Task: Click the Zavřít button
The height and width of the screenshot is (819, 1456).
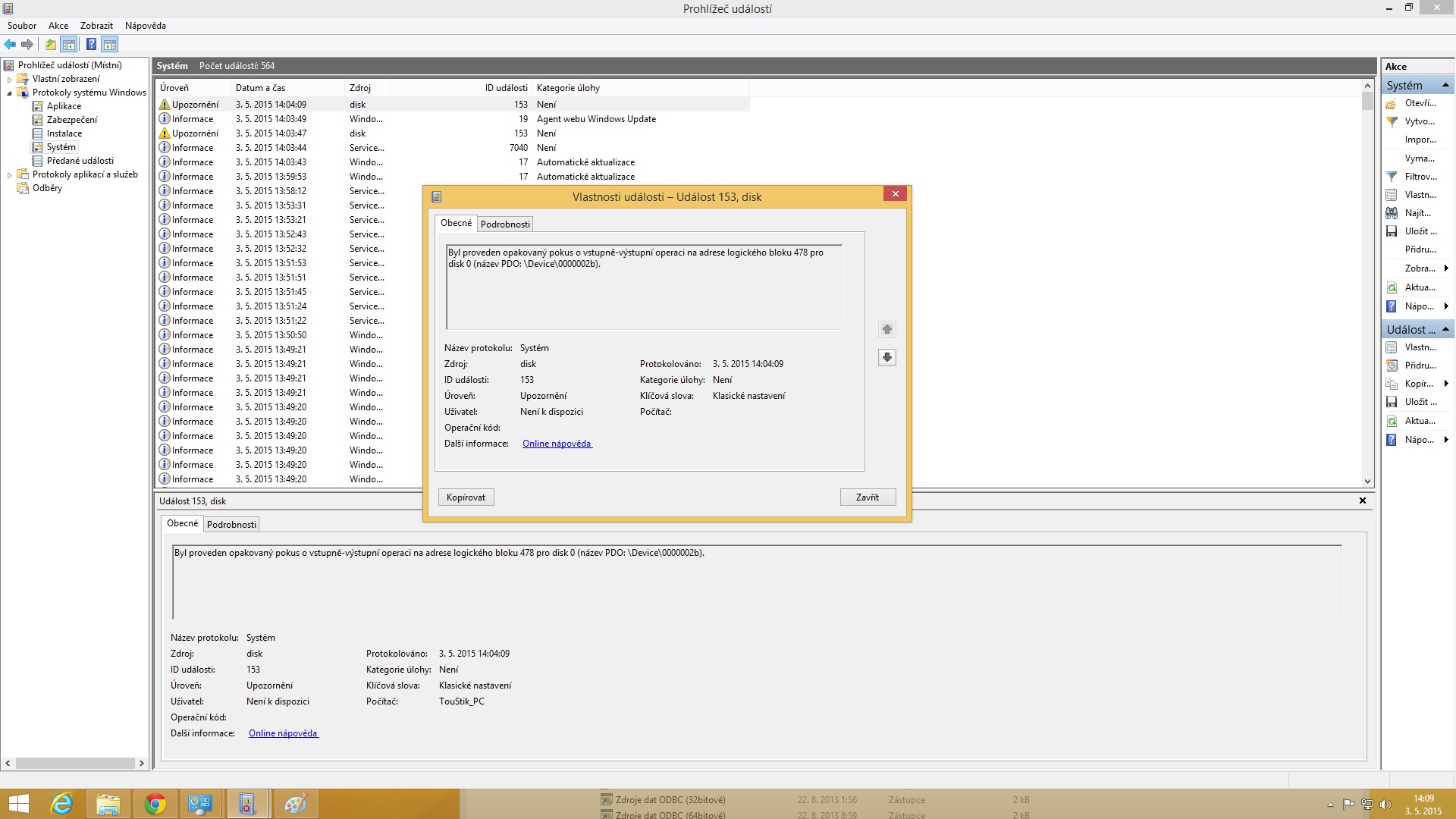Action: pyautogui.click(x=868, y=497)
